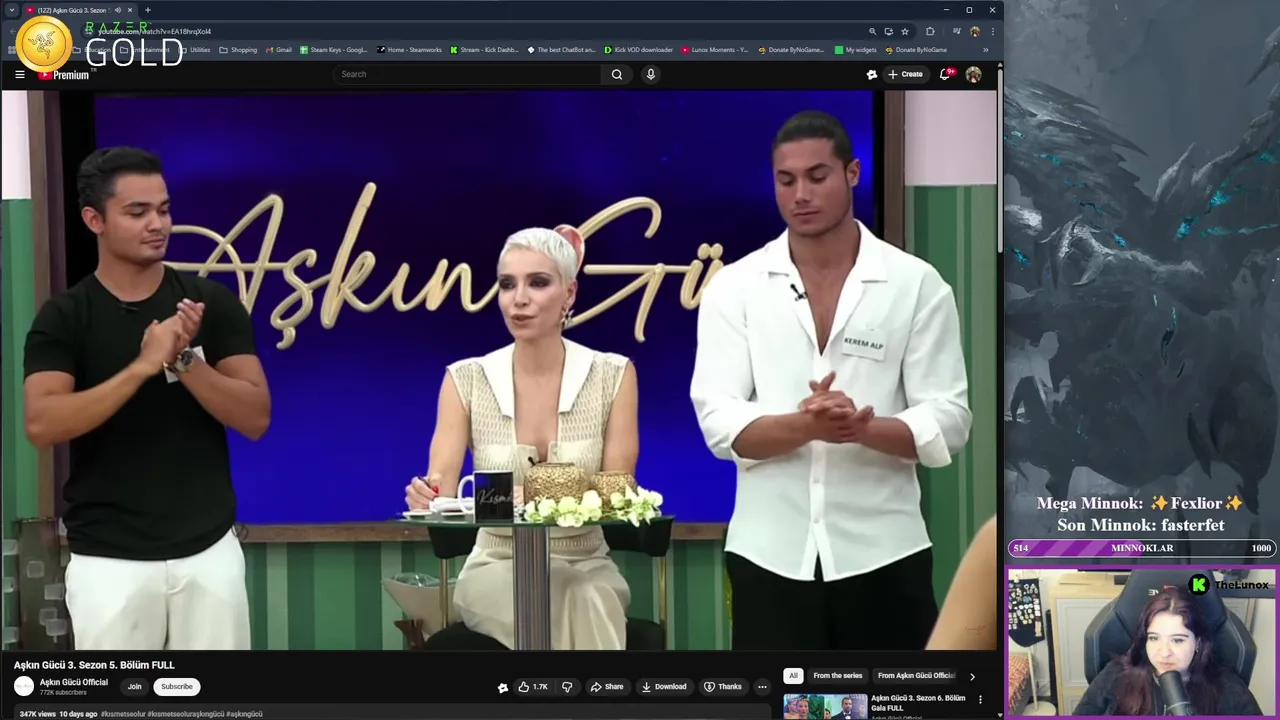Open Aşkın Gücü Official channel avatar

[x=24, y=686]
